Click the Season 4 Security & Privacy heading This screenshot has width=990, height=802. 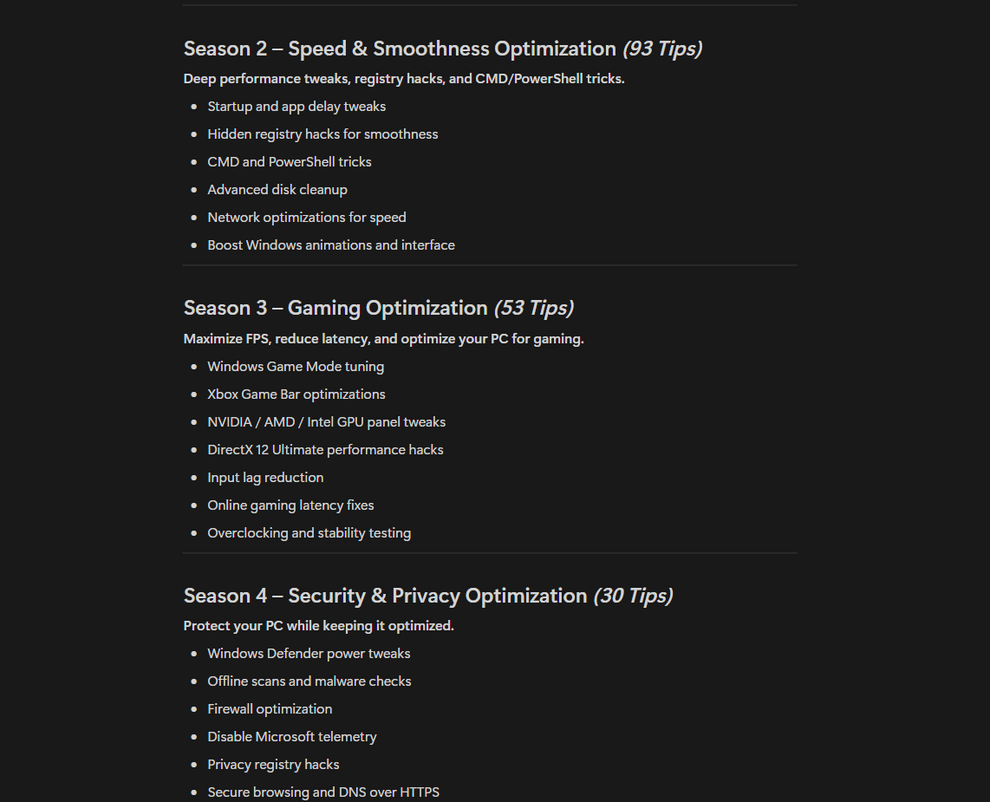(x=428, y=596)
